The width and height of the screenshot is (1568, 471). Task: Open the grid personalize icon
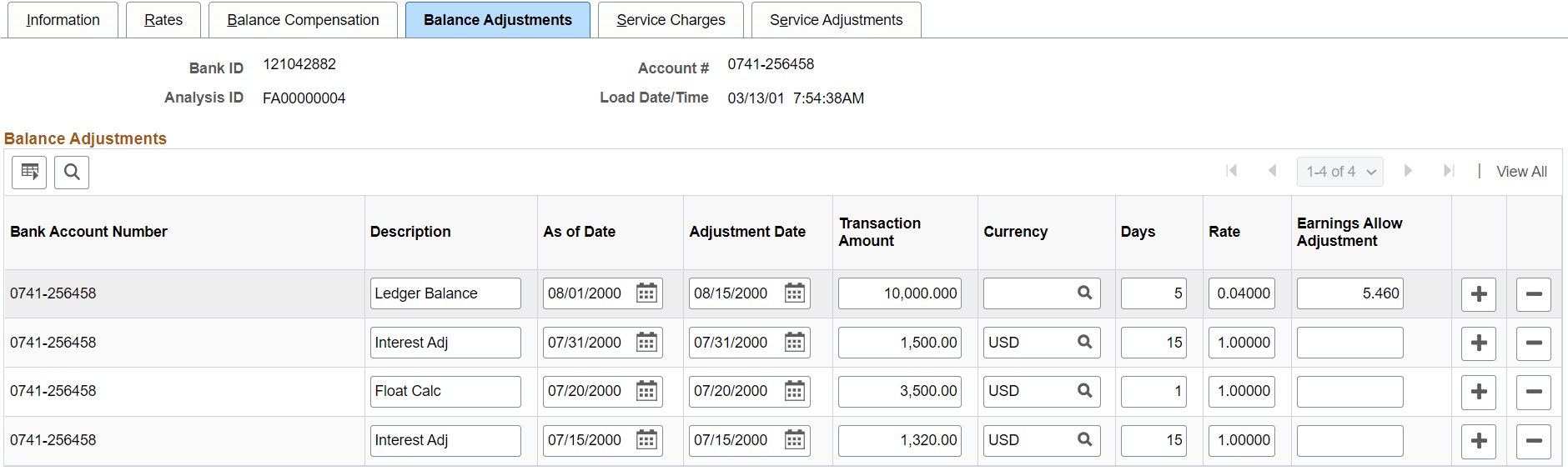point(29,173)
